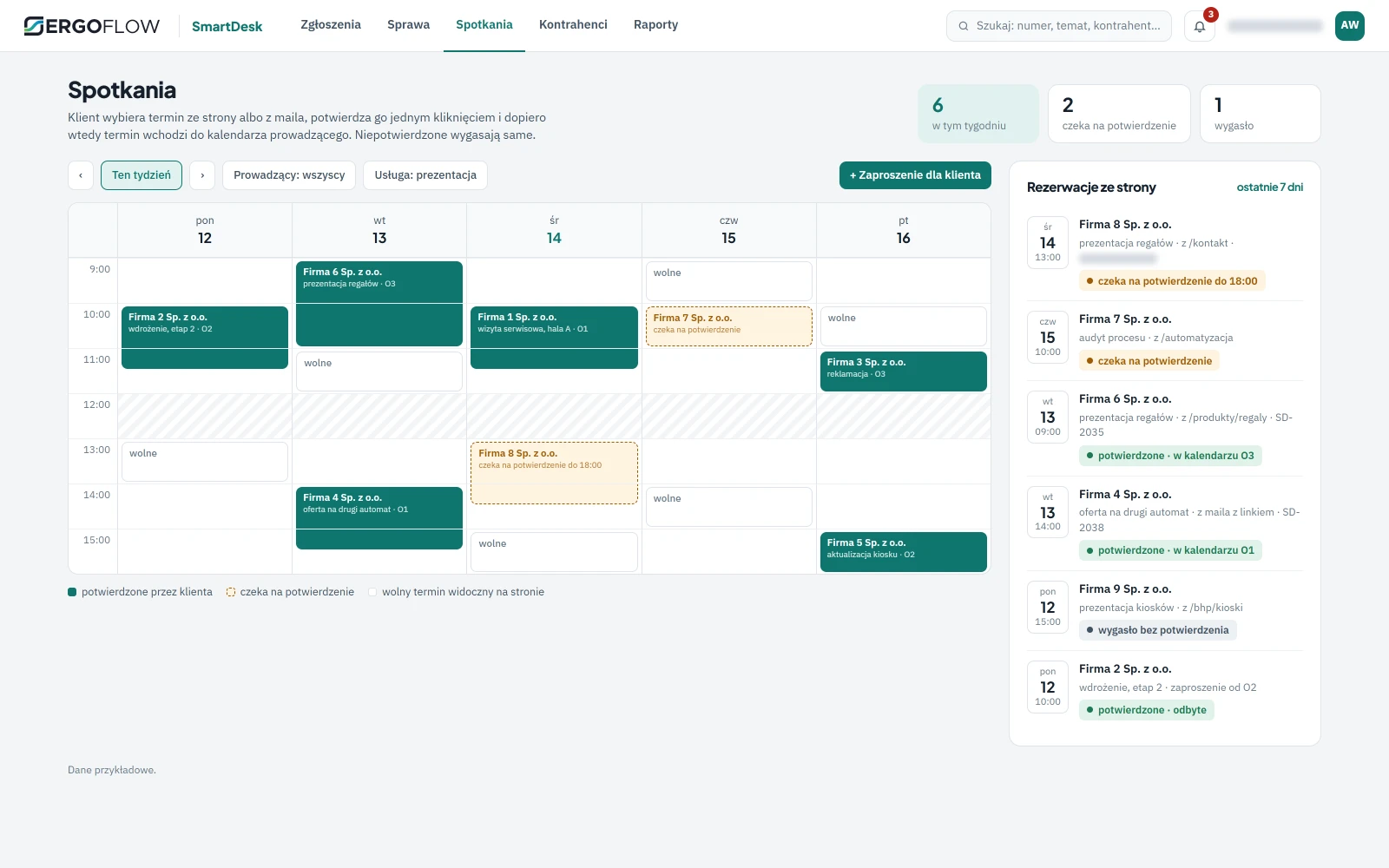This screenshot has height=868, width=1389.
Task: Open Firma 4 oferta calendar event
Action: 379,518
